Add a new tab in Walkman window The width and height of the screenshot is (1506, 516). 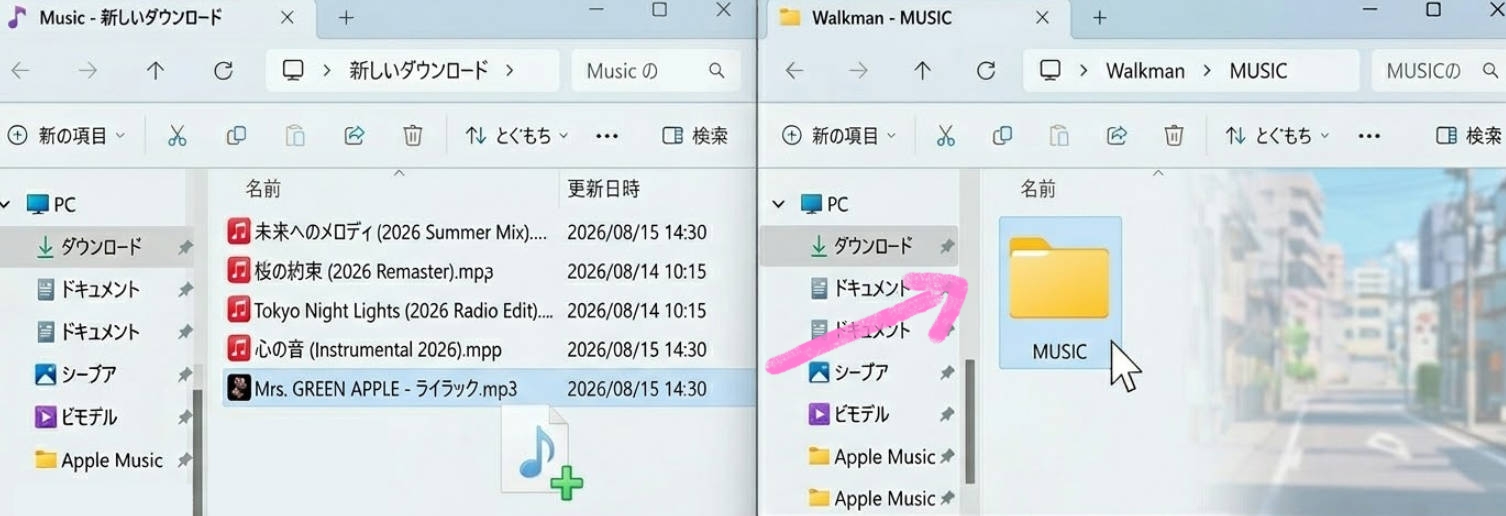pos(1099,18)
